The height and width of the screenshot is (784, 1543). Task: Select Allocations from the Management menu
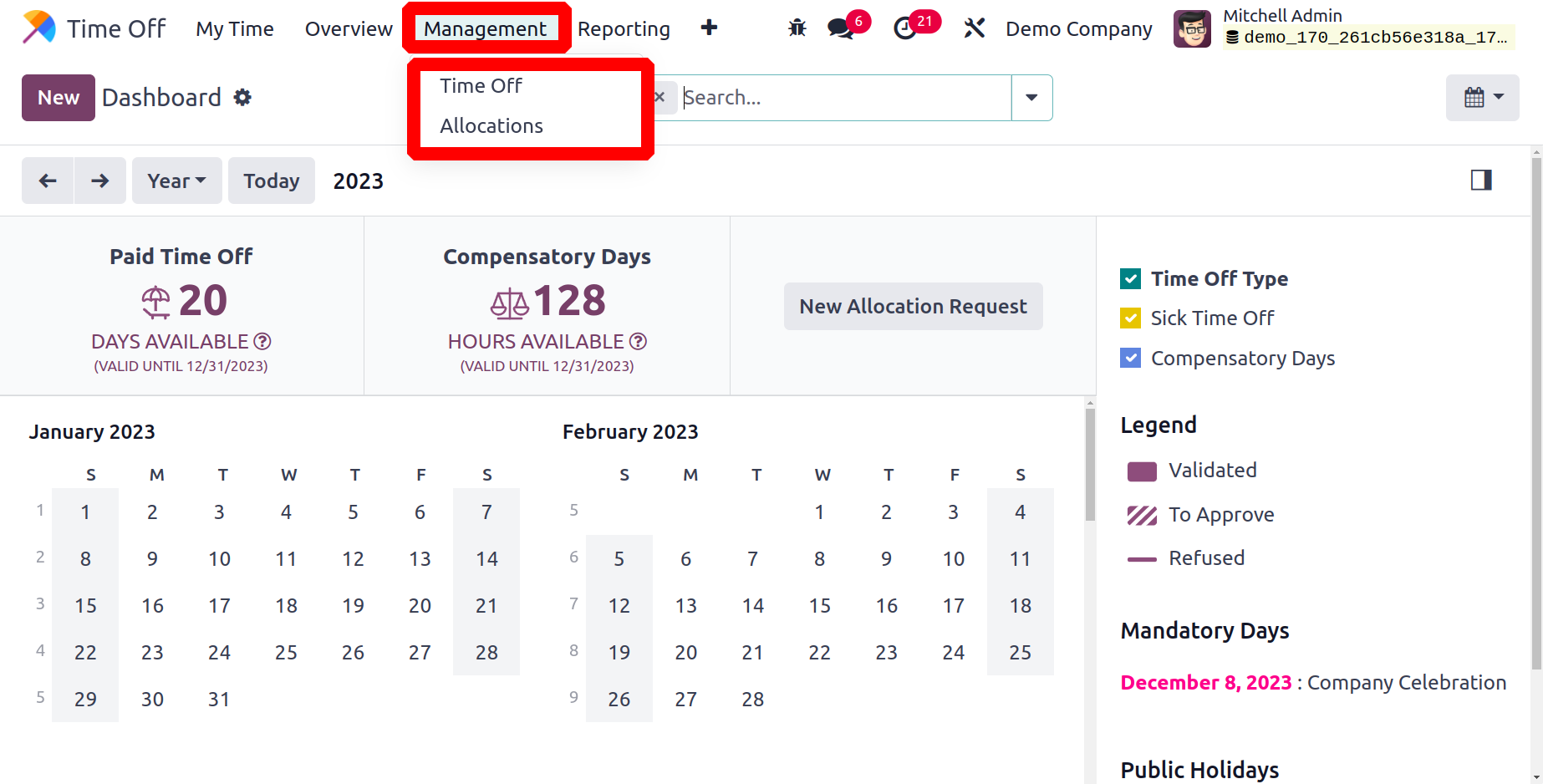click(x=491, y=125)
